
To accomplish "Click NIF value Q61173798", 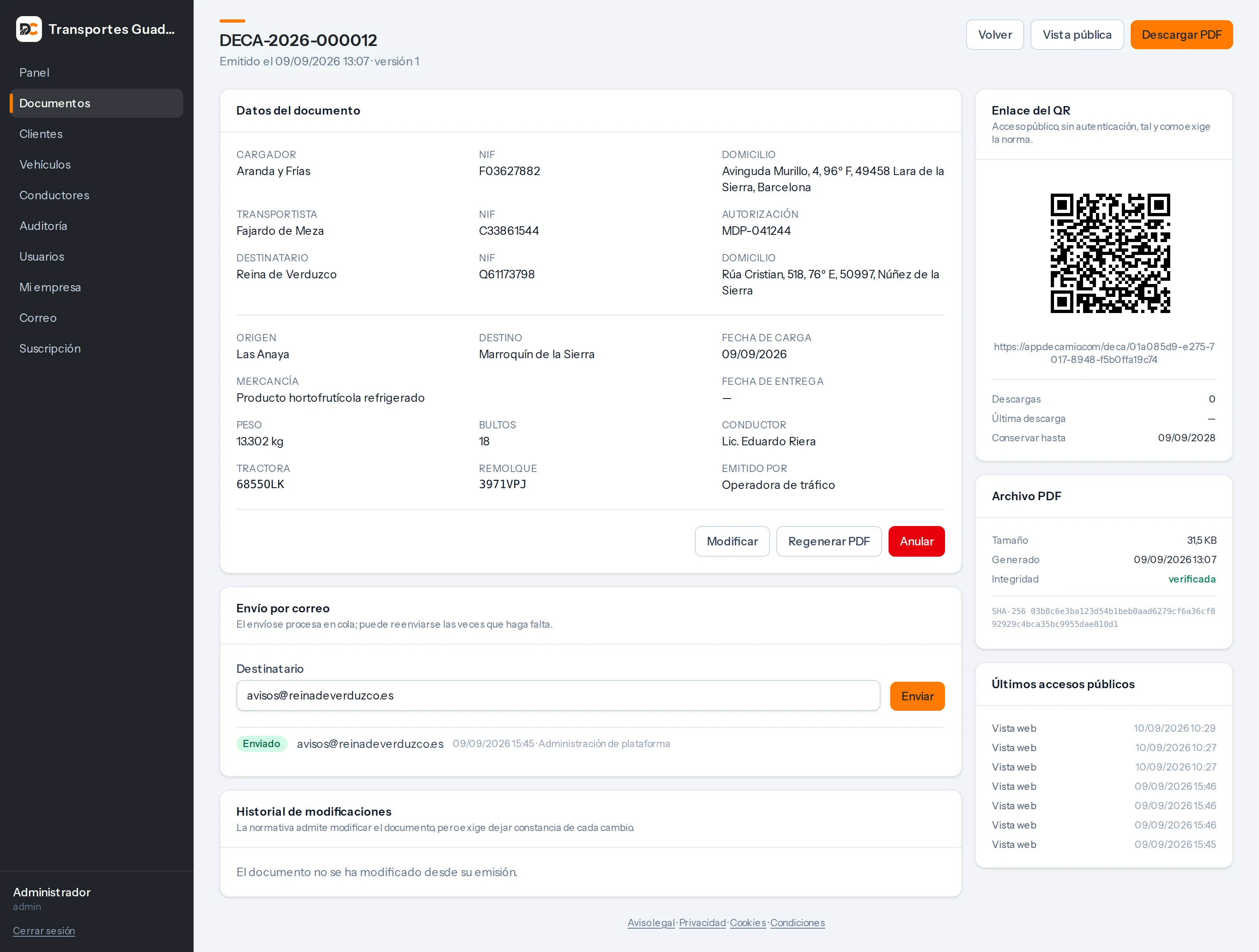I will 506,274.
